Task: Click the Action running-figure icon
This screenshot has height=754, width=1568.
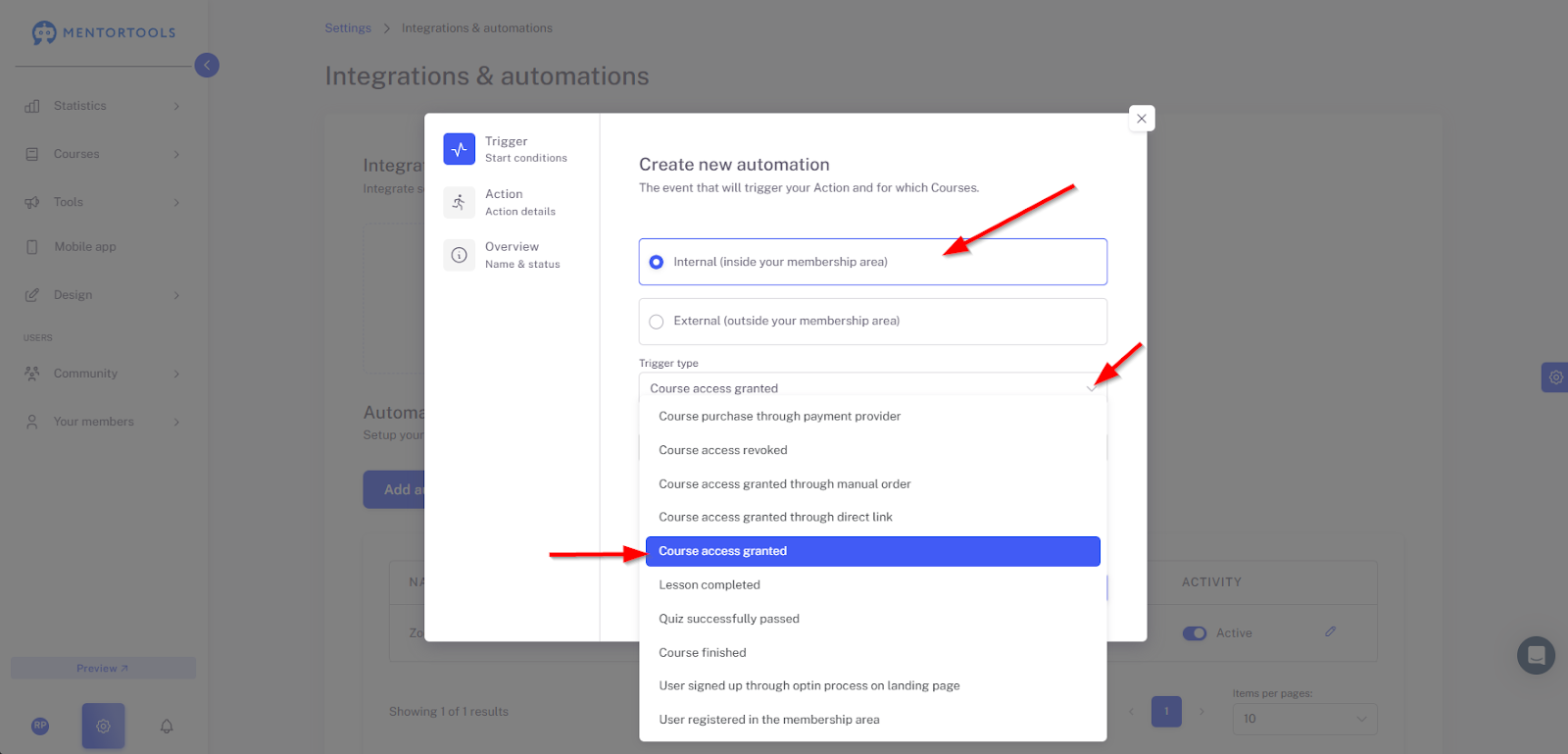Action: click(459, 202)
